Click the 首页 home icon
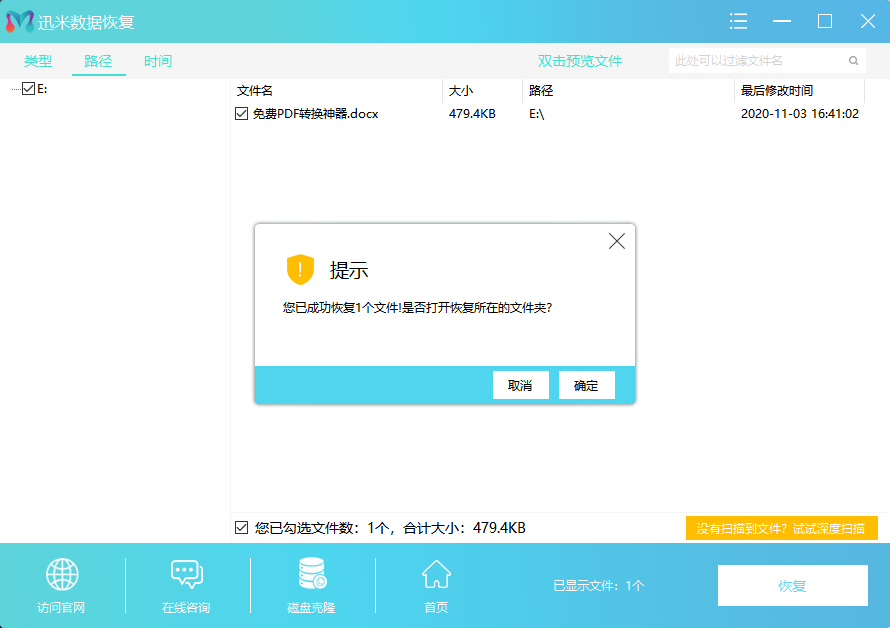This screenshot has height=628, width=890. (x=435, y=575)
